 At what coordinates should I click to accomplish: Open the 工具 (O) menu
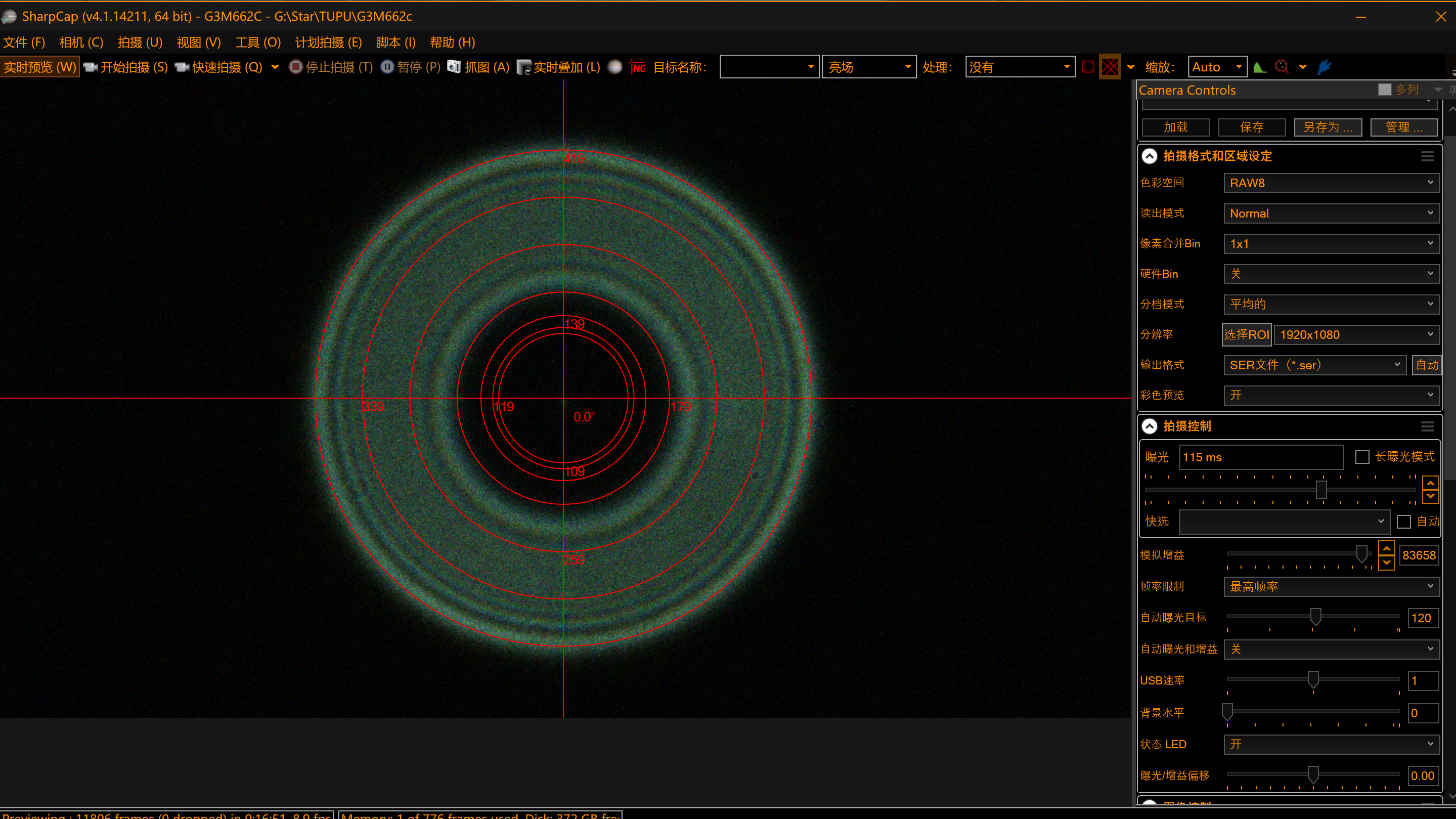point(258,42)
